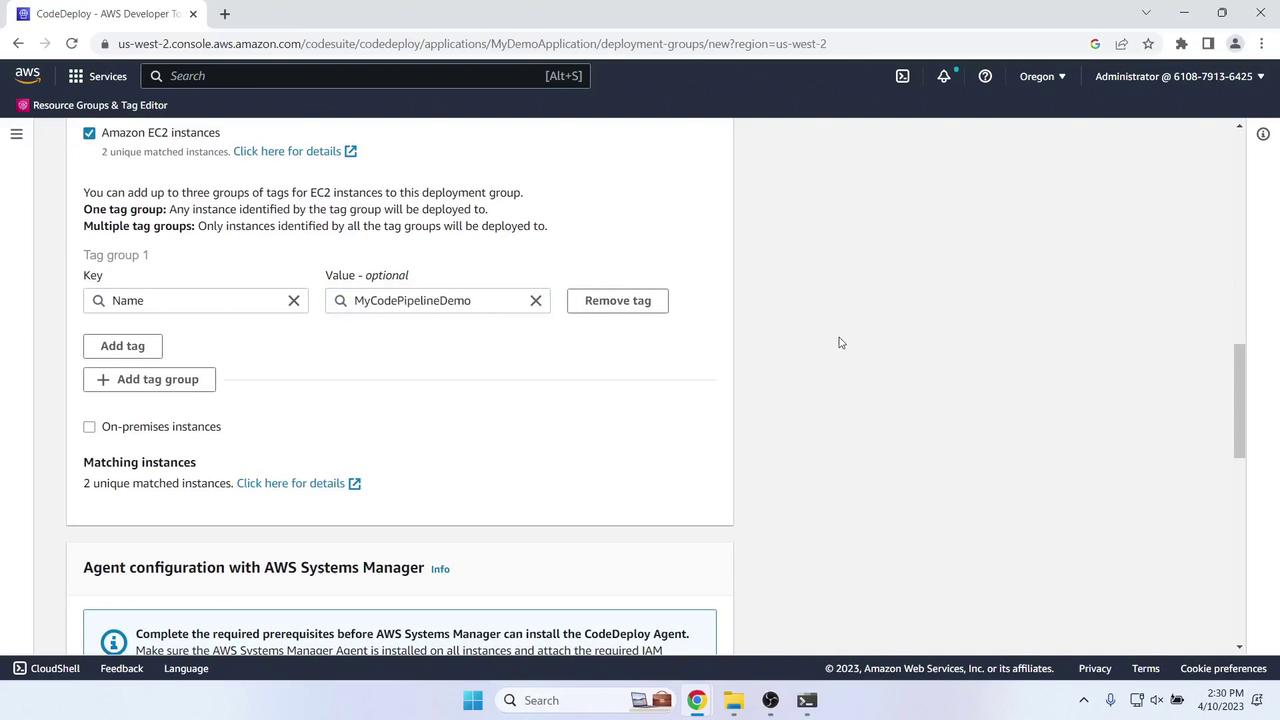
Task: Open the AWS home logo
Action: coord(28,76)
